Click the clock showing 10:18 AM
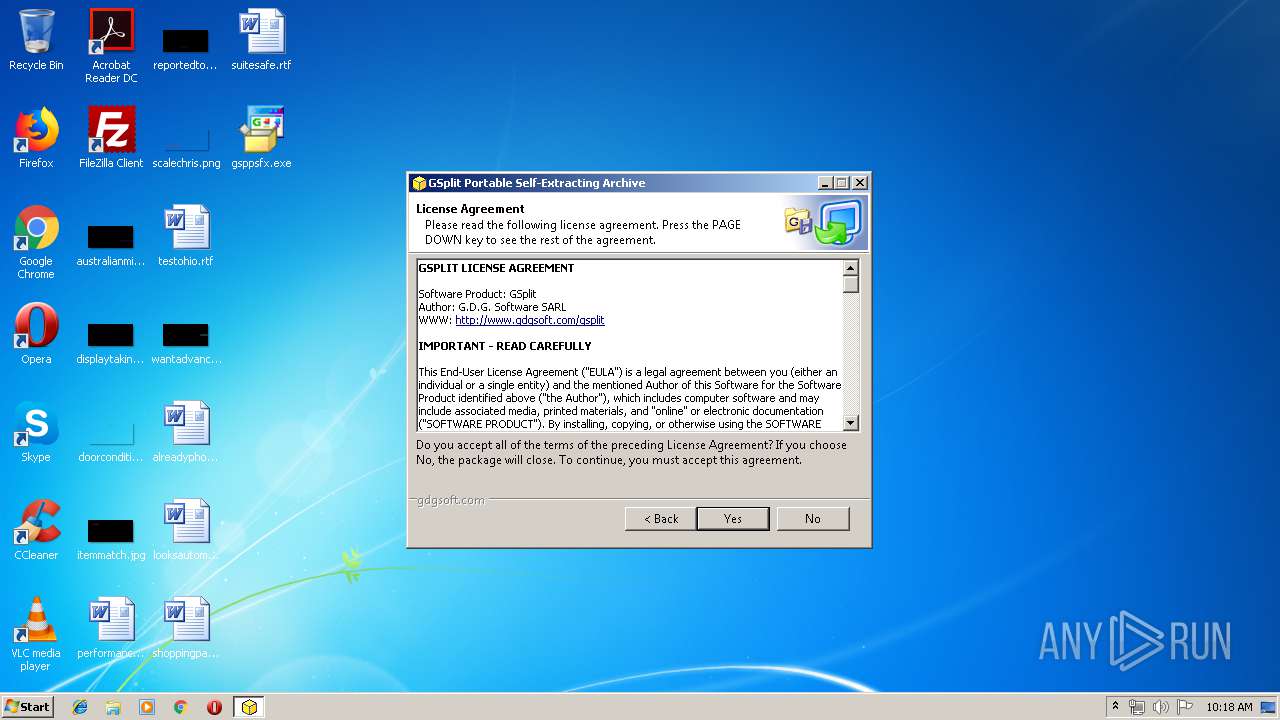This screenshot has width=1280, height=720. 1229,707
